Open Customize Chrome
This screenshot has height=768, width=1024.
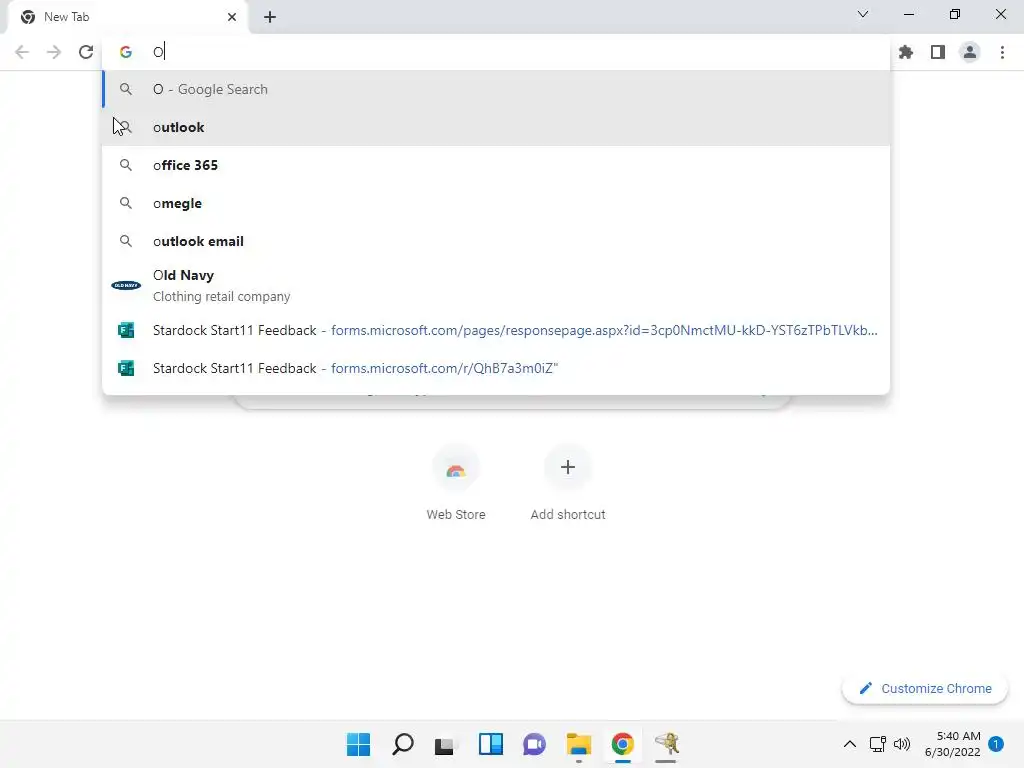(x=925, y=688)
